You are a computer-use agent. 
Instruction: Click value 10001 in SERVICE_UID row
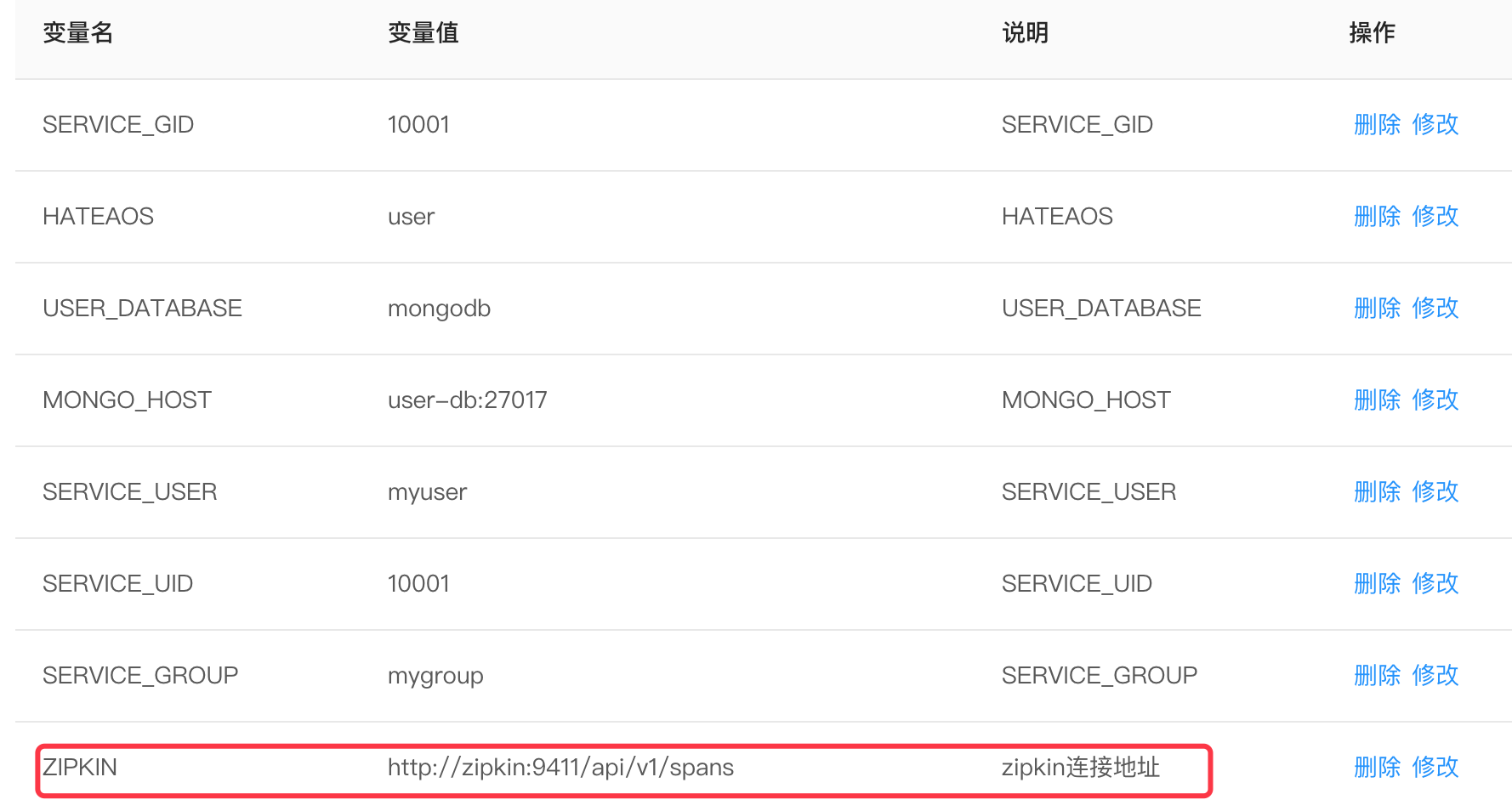pos(418,584)
